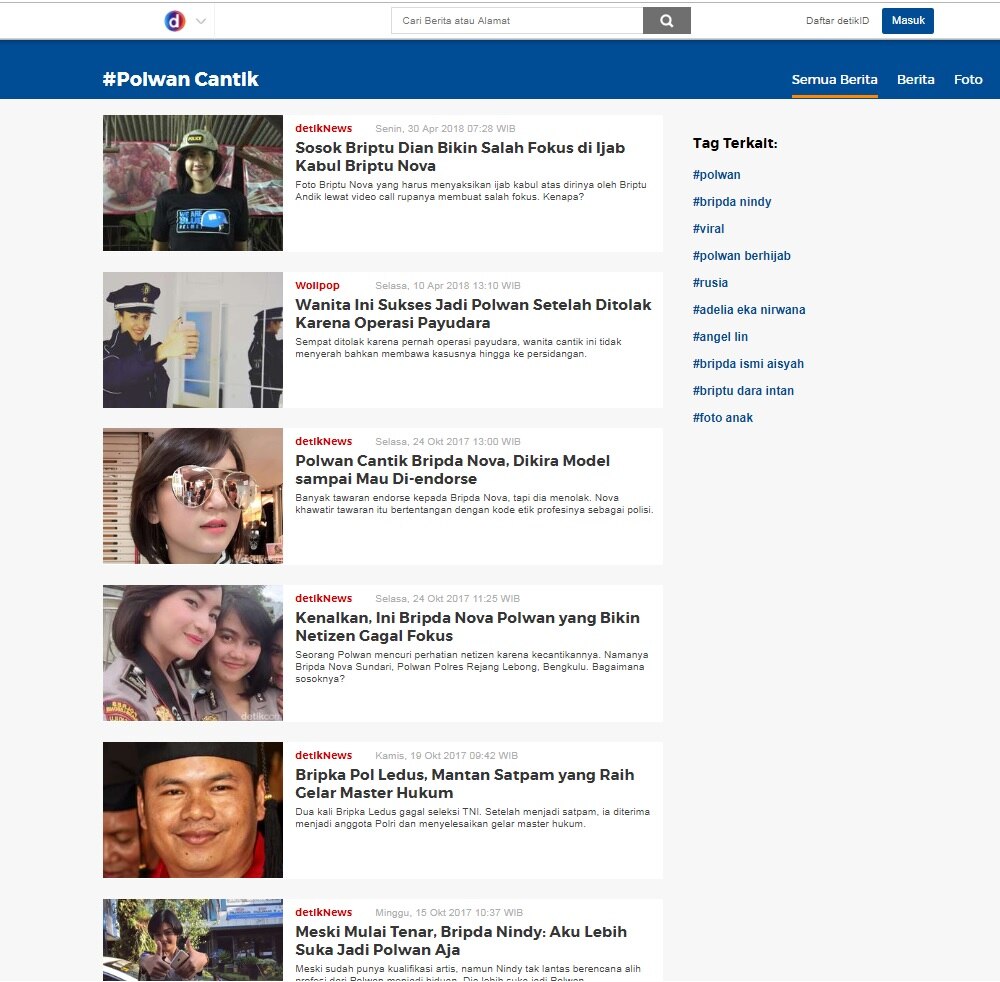Open the Bripda Nova endorse article
The image size is (1000, 982).
pos(453,470)
